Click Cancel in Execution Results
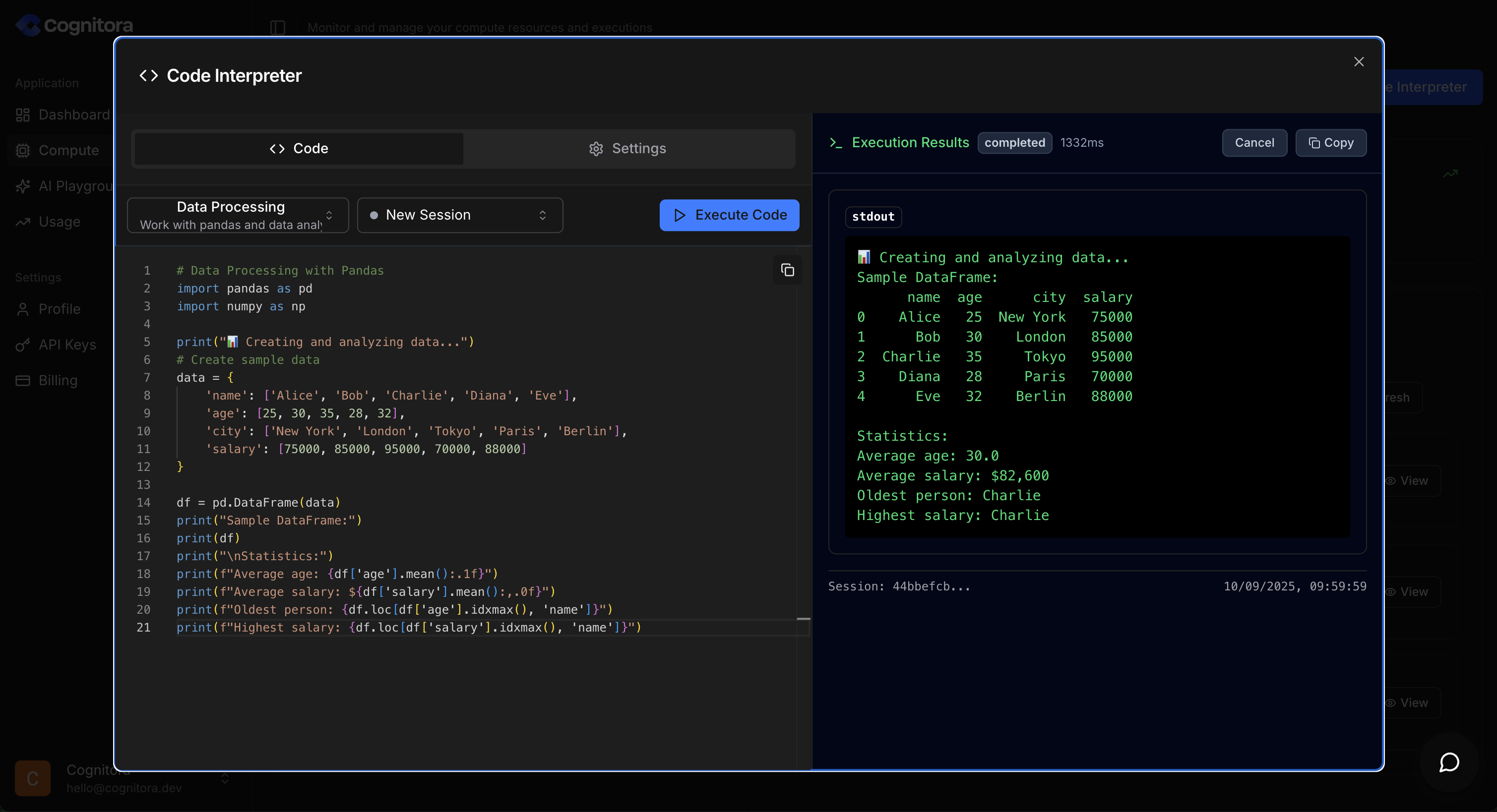 [1254, 143]
